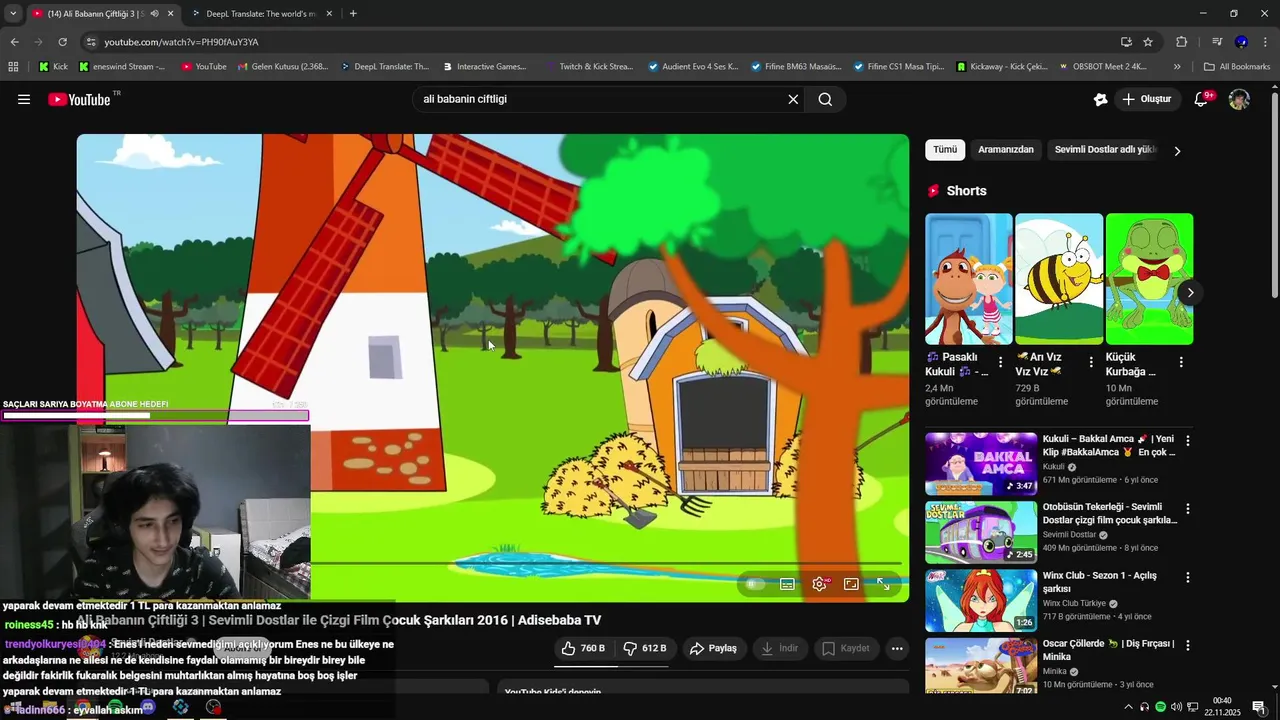1280x720 pixels.
Task: Open options for Oscar Çöllerde video
Action: pos(1188,646)
